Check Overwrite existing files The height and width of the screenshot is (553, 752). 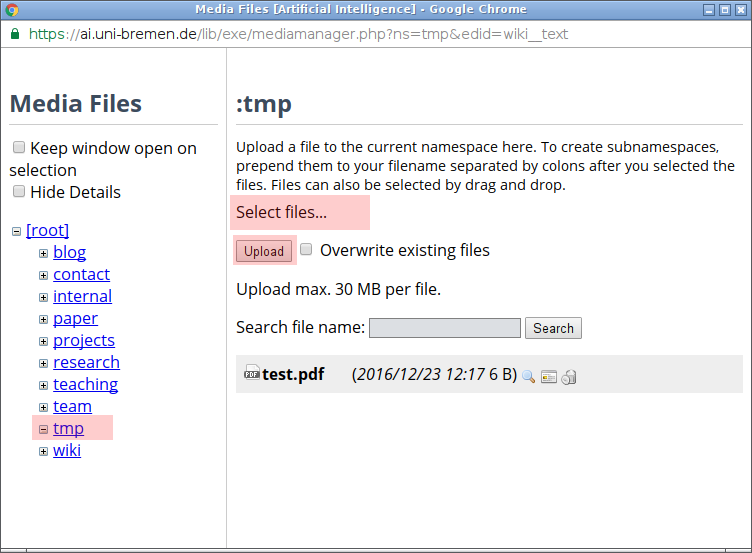[x=307, y=249]
